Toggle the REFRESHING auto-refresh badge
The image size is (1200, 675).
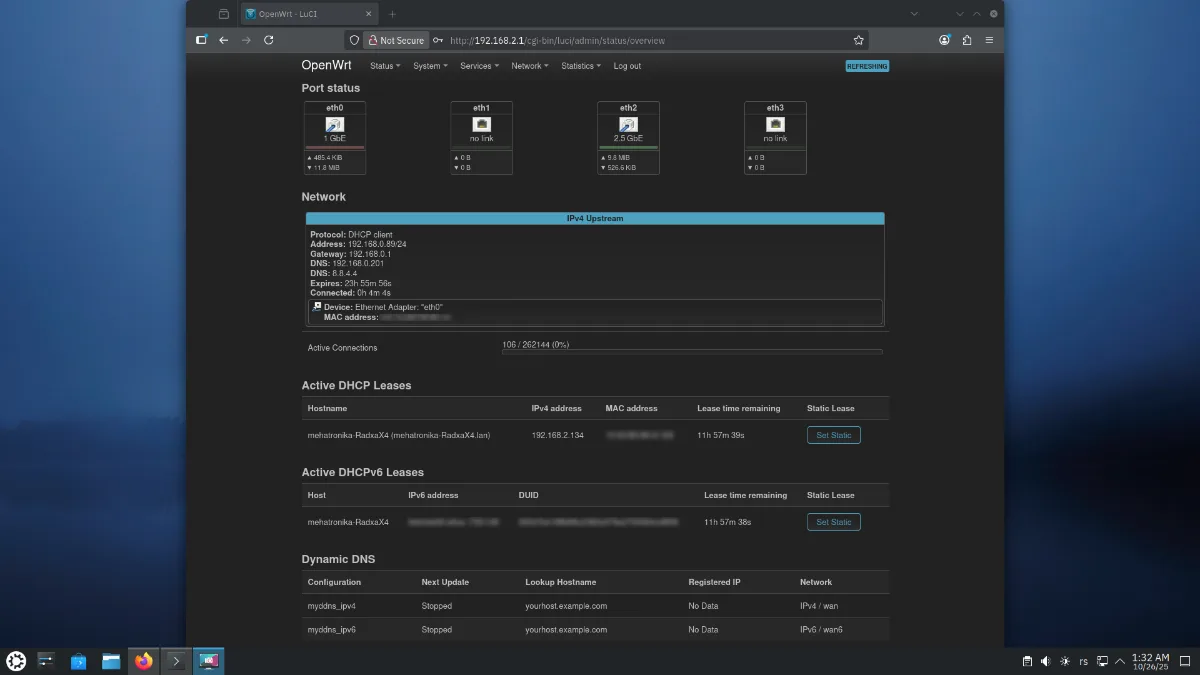tap(866, 66)
